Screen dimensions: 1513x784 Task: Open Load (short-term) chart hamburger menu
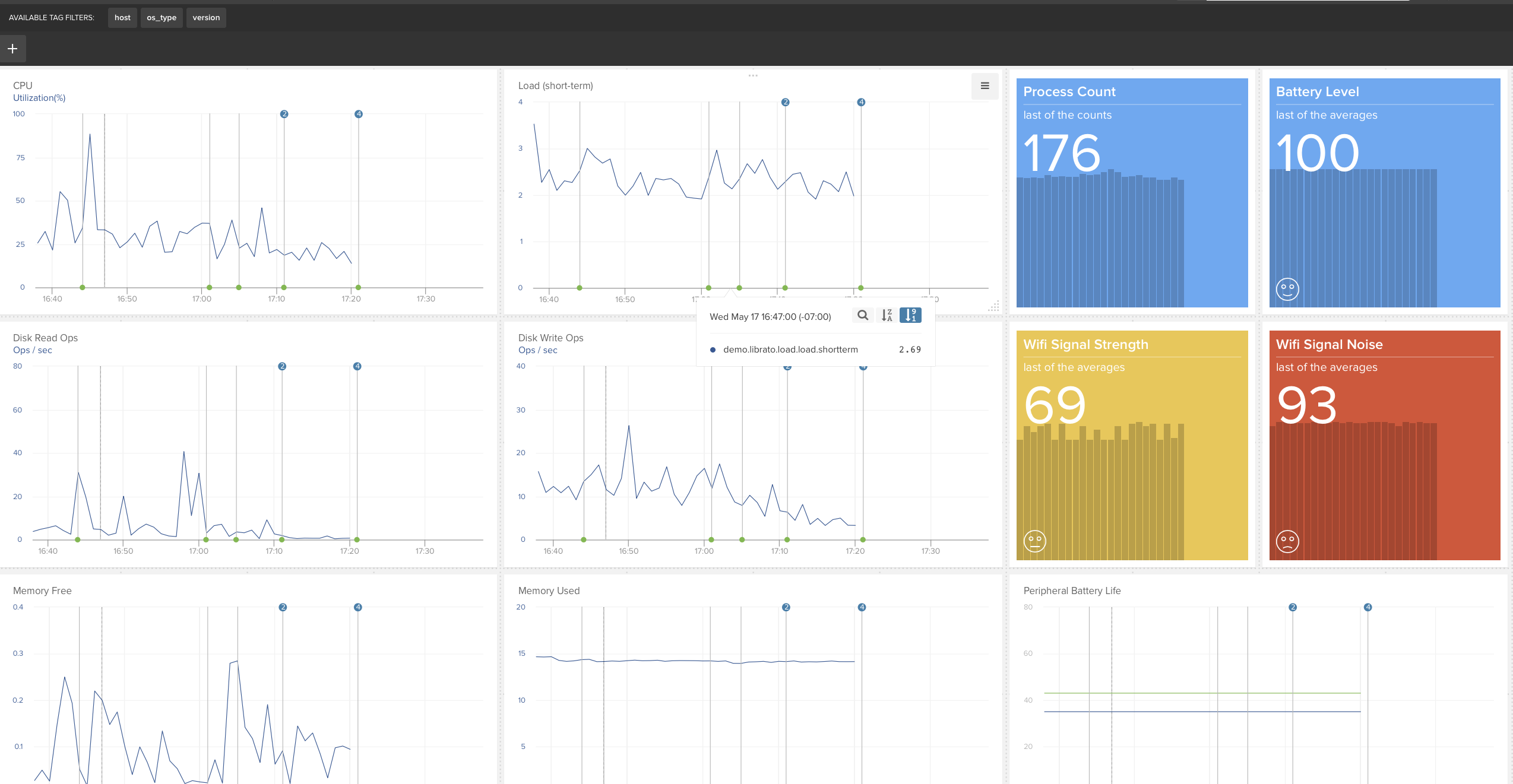point(985,86)
